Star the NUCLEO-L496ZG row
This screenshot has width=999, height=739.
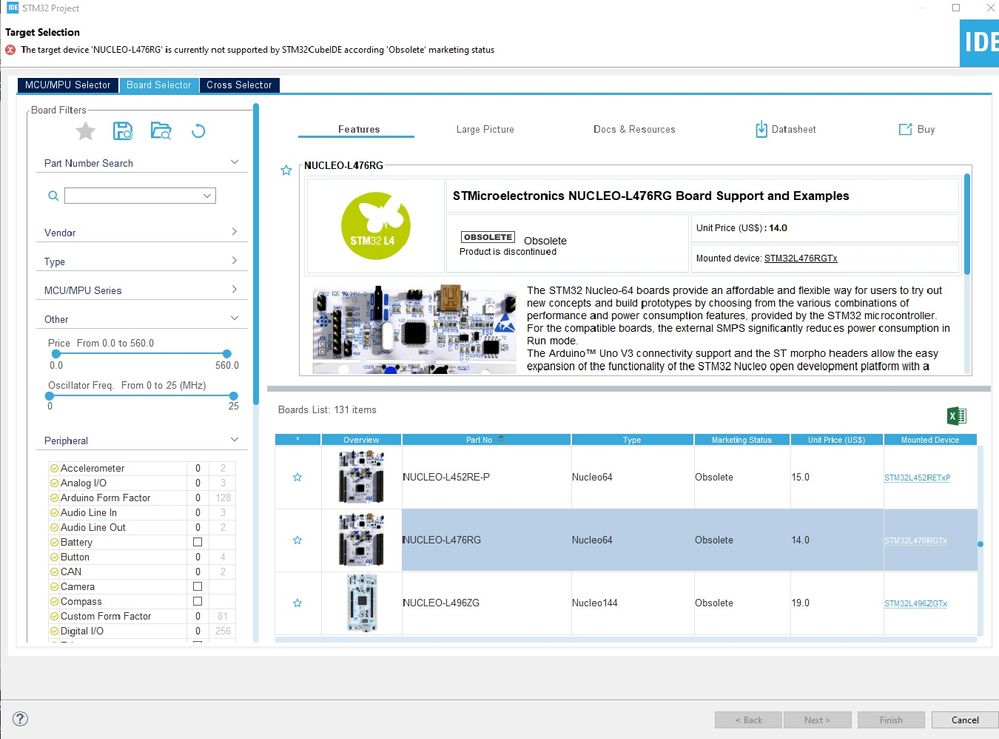tap(297, 603)
